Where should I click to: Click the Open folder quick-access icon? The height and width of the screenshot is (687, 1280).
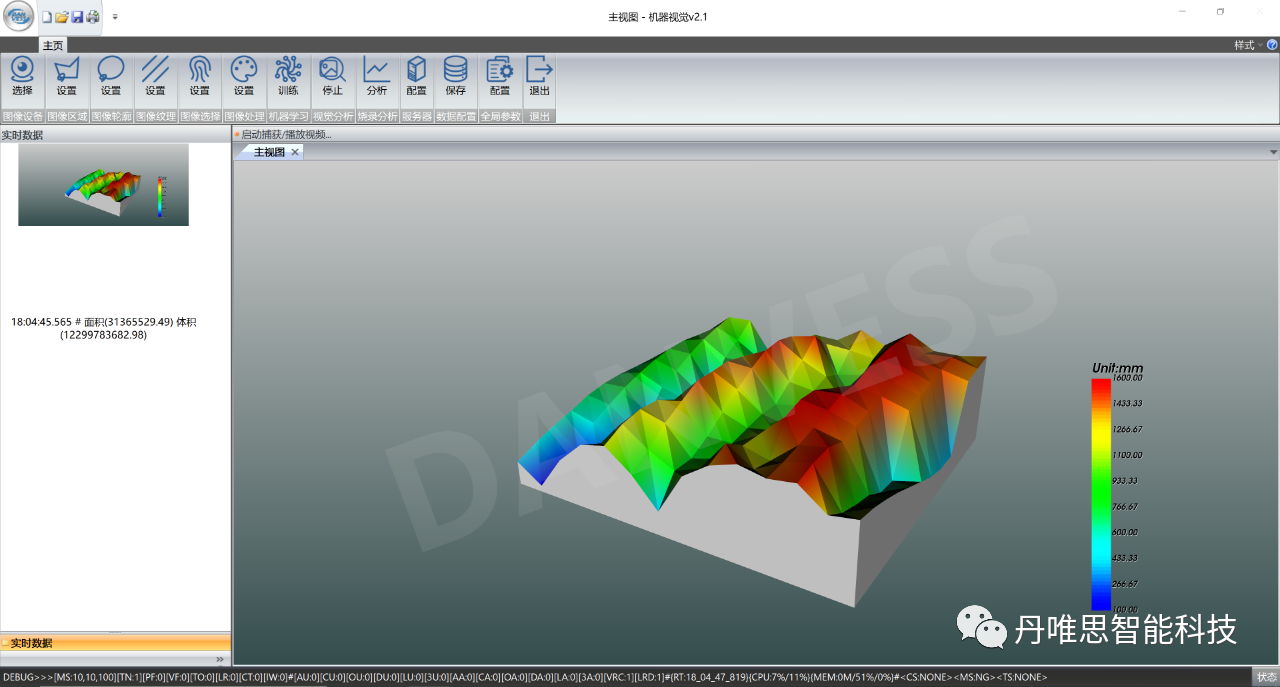pos(61,17)
